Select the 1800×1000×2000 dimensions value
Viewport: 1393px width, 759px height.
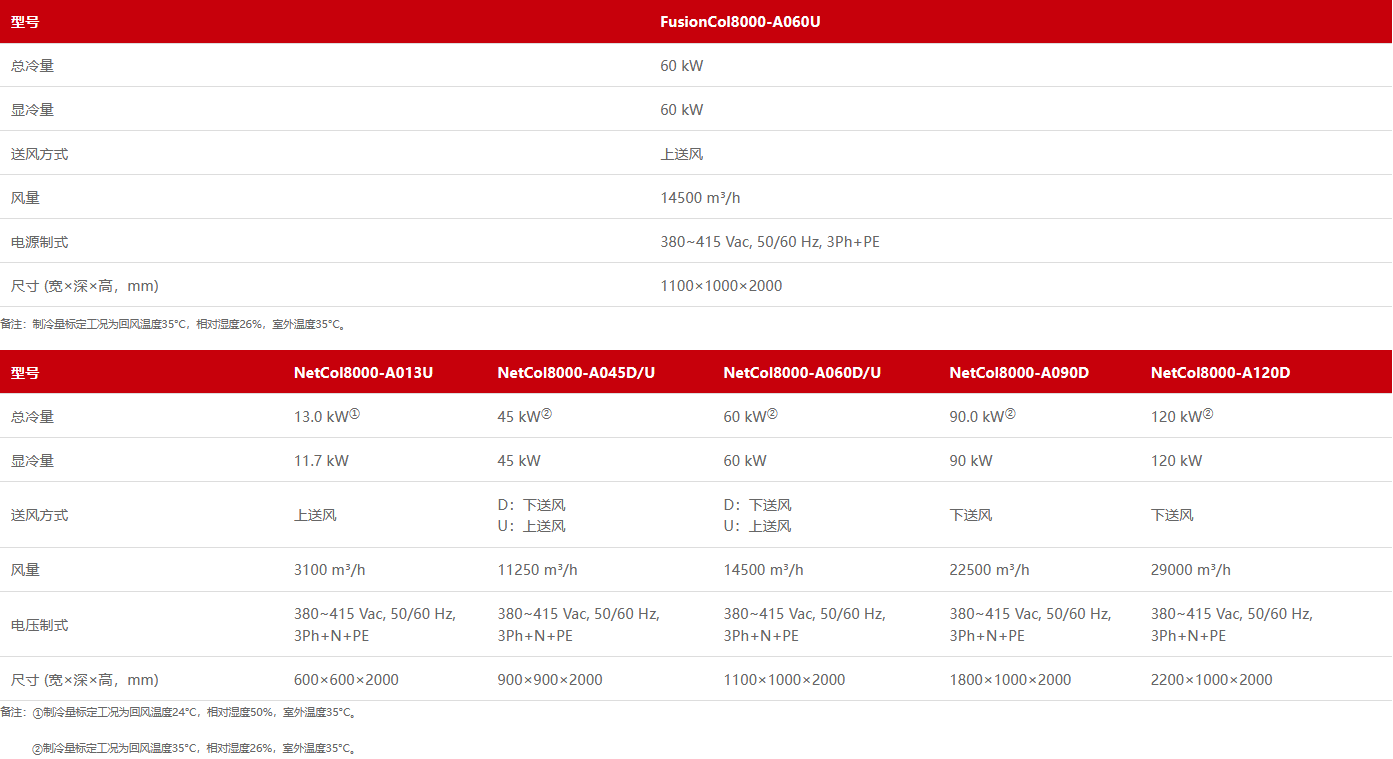click(x=1010, y=680)
